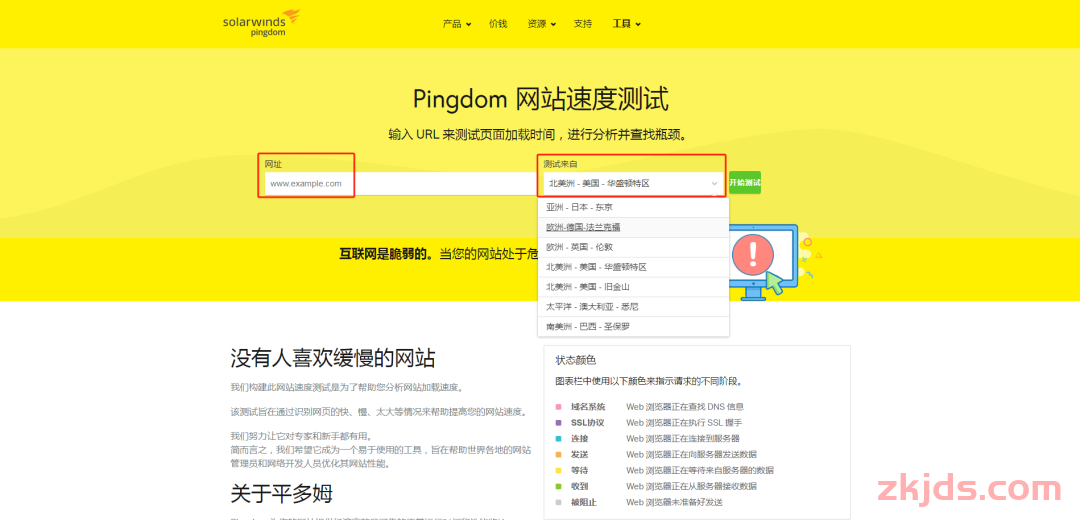This screenshot has width=1080, height=520.
Task: Click the green 收到 color swatch
Action: click(x=557, y=486)
